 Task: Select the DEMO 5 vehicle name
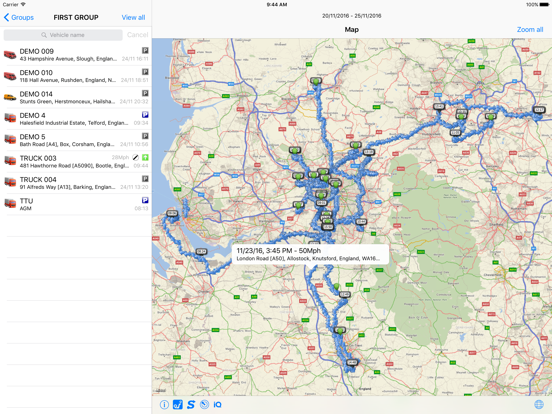pos(32,137)
